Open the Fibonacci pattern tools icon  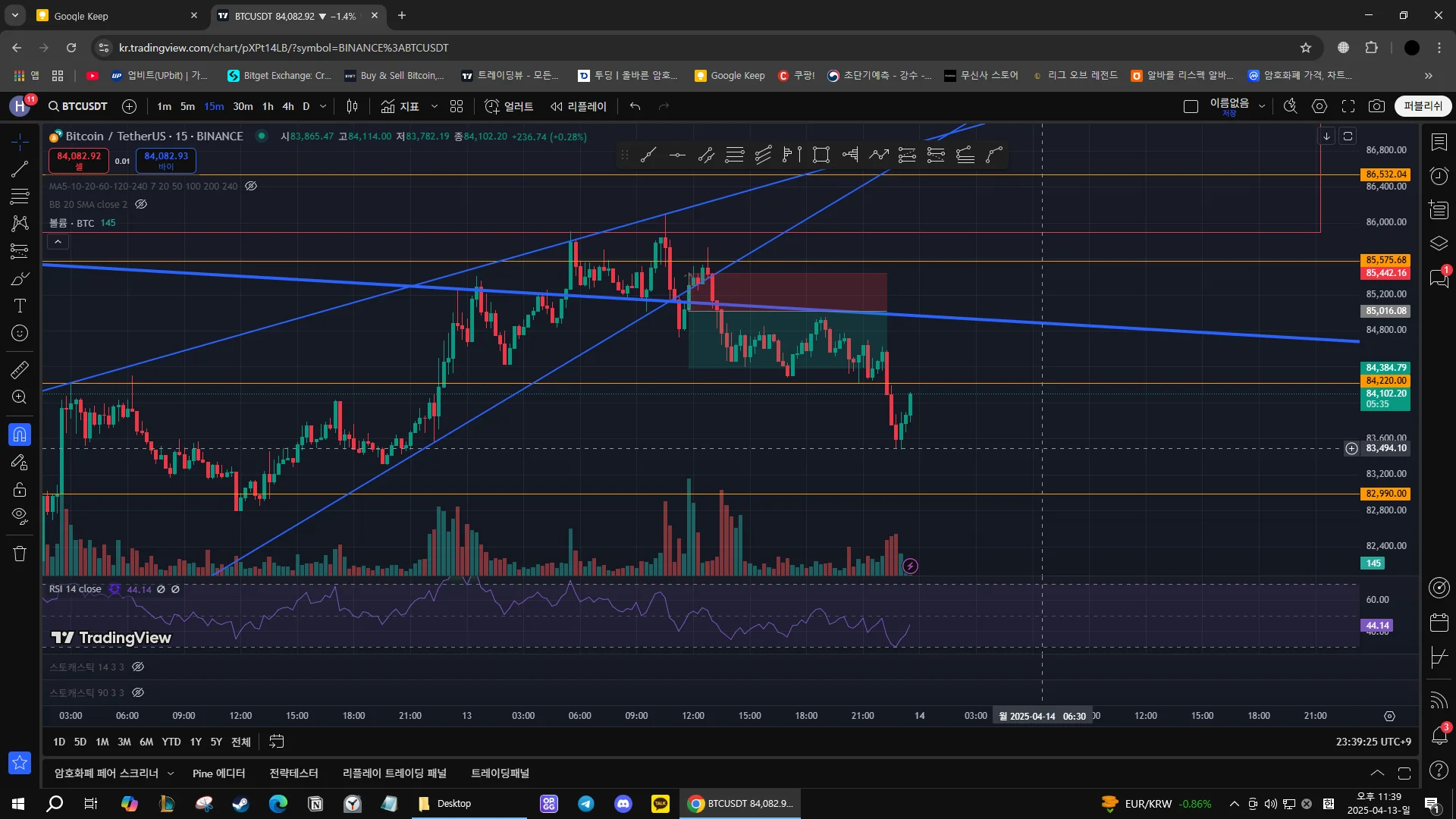click(x=20, y=196)
